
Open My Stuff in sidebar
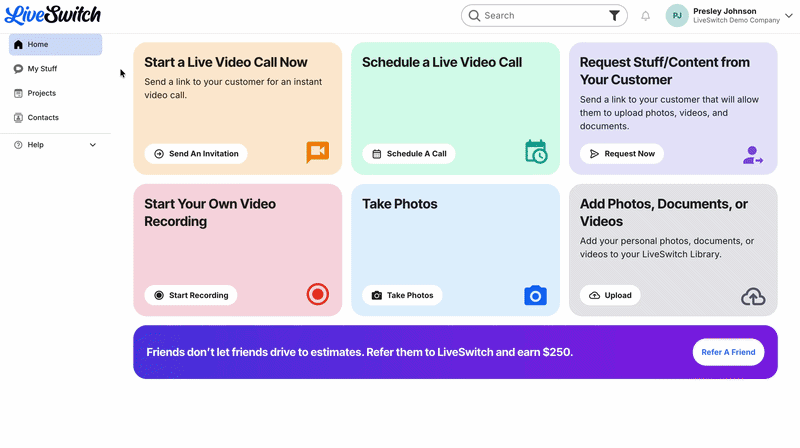42,69
